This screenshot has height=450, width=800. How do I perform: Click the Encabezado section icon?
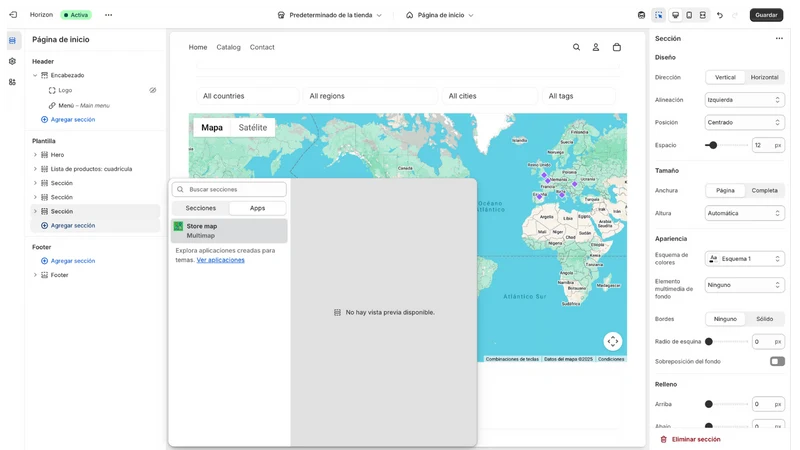tap(44, 75)
